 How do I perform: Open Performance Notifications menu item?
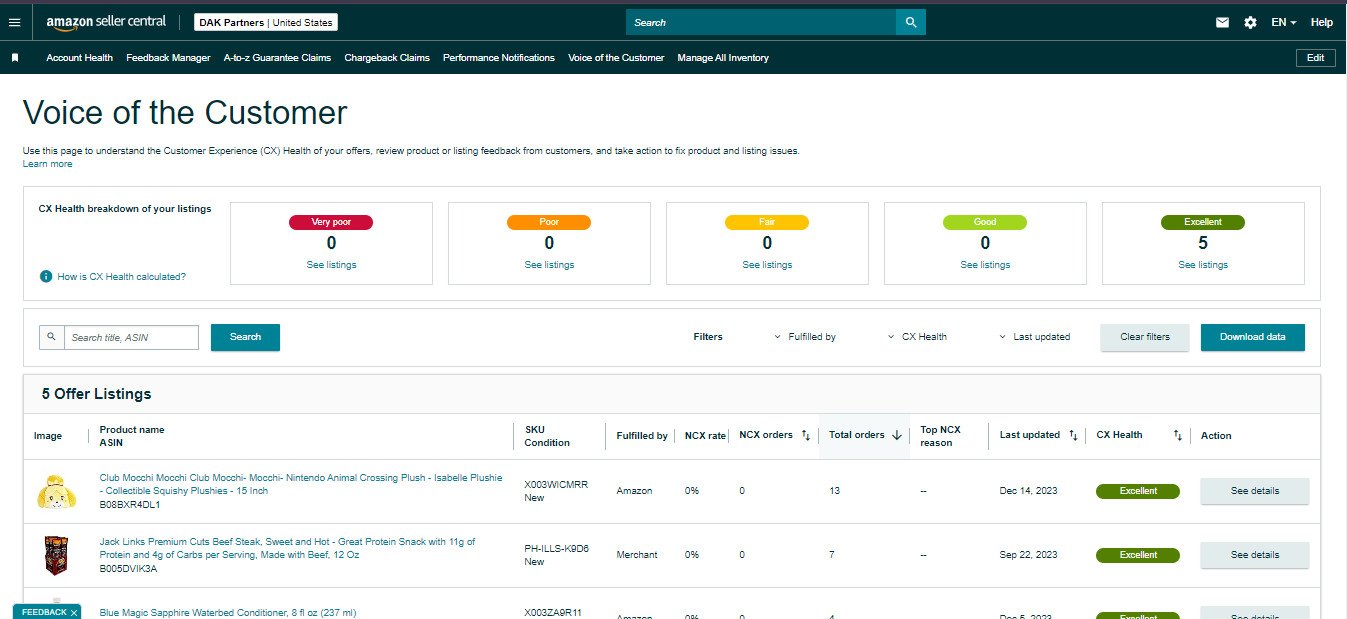(499, 58)
